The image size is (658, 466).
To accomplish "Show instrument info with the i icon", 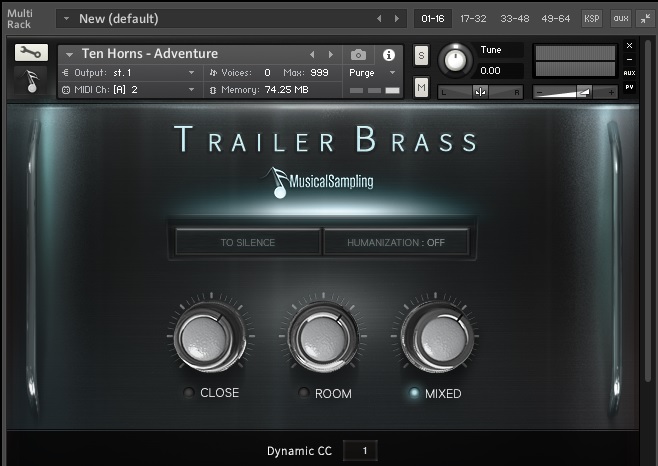I will (x=389, y=55).
